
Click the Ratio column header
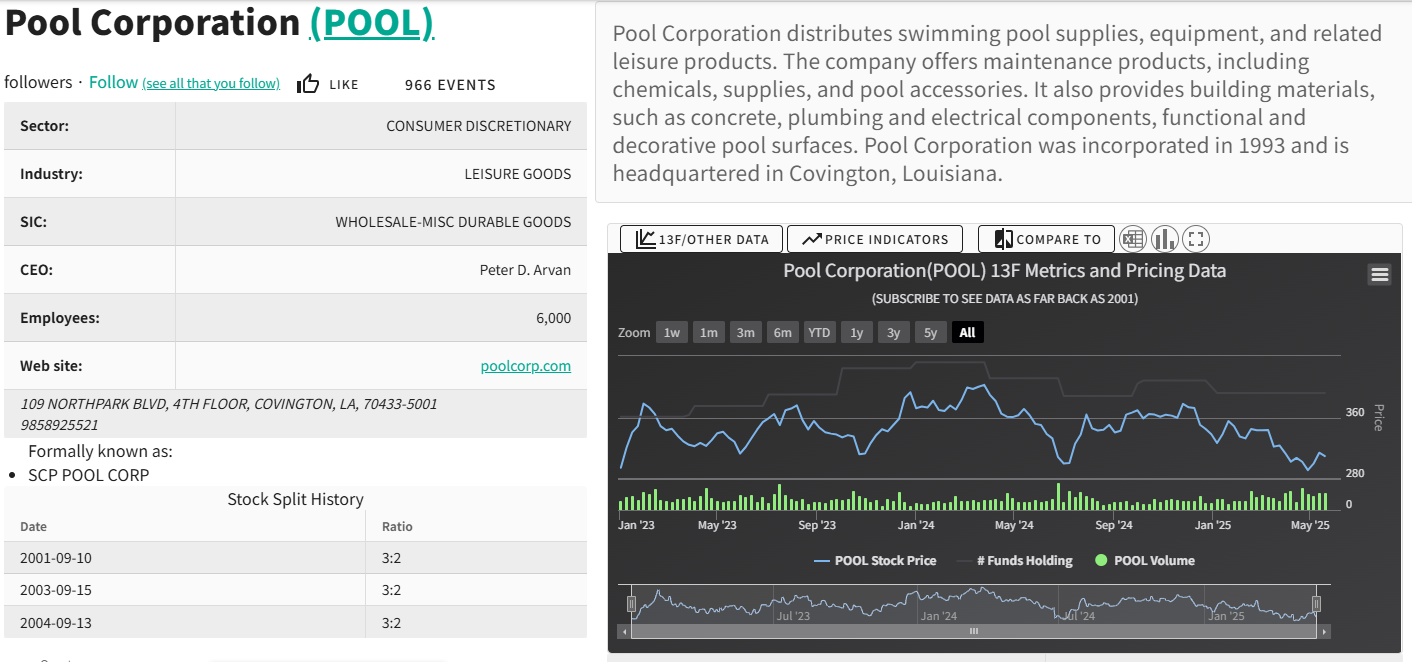(397, 527)
